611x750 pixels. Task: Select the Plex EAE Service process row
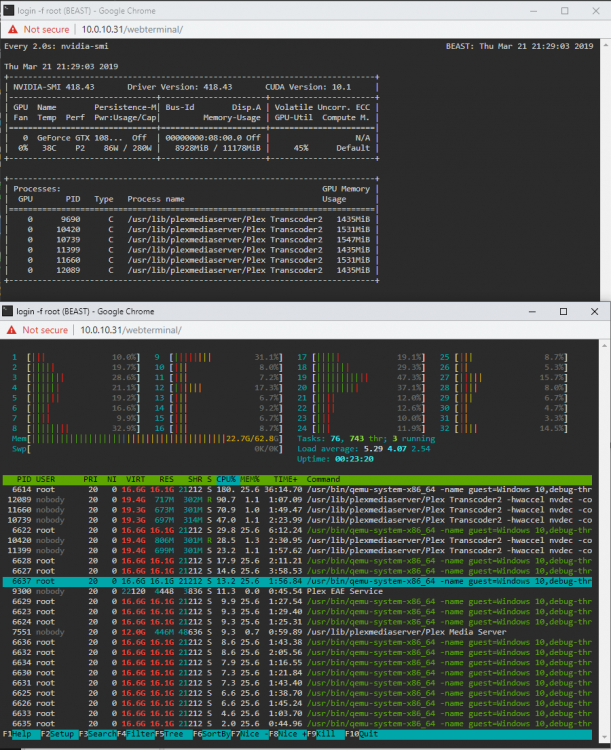(x=297, y=591)
